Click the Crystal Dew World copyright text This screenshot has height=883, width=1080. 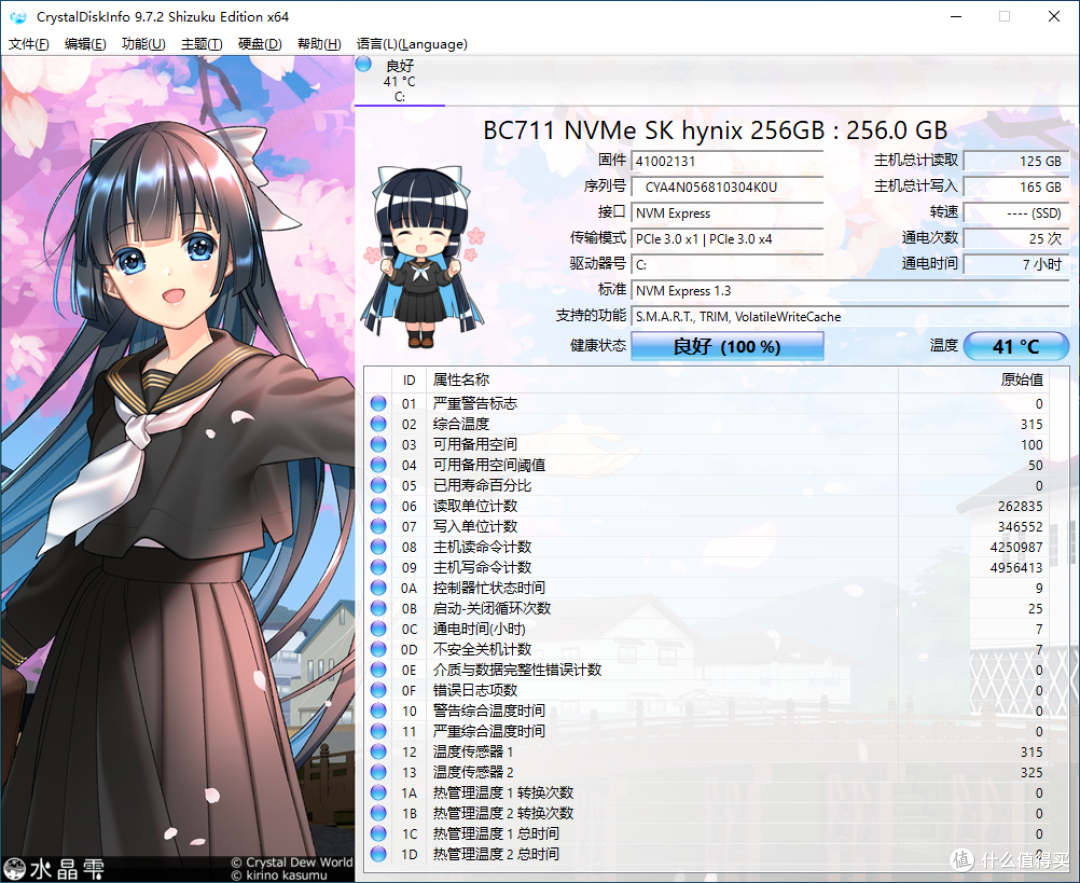pyautogui.click(x=291, y=862)
